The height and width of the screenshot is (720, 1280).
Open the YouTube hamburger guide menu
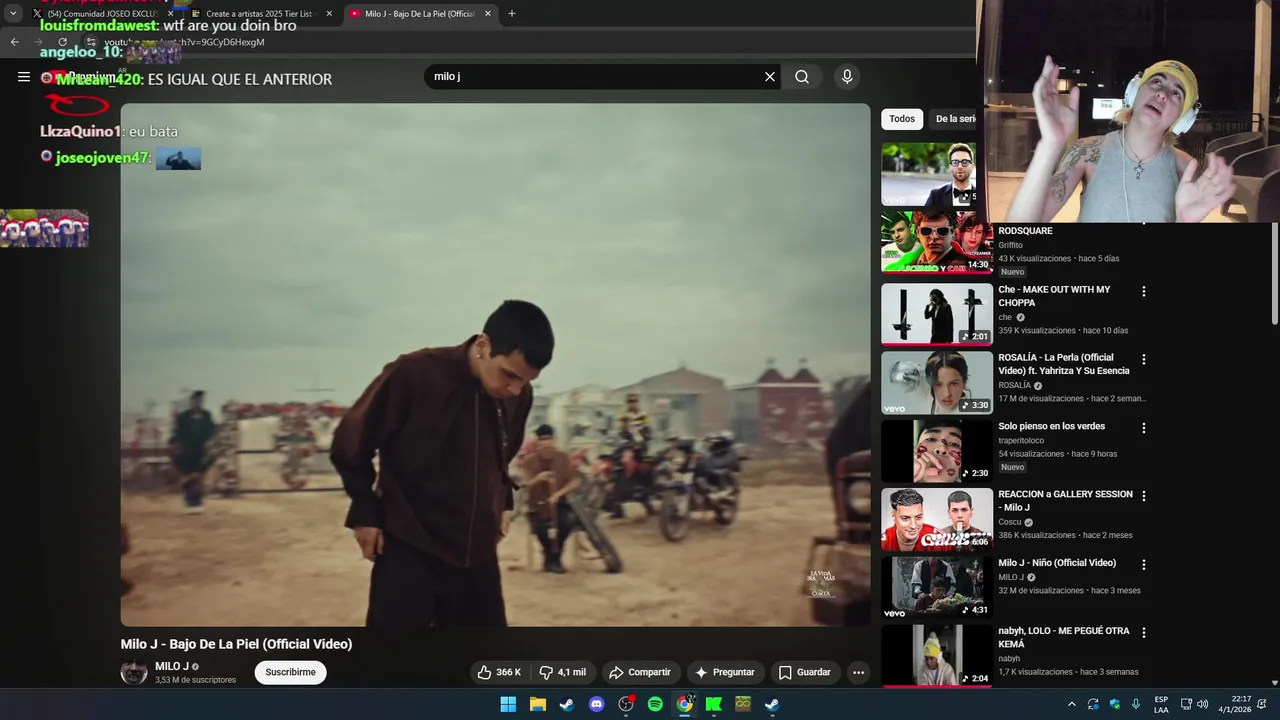[x=24, y=77]
